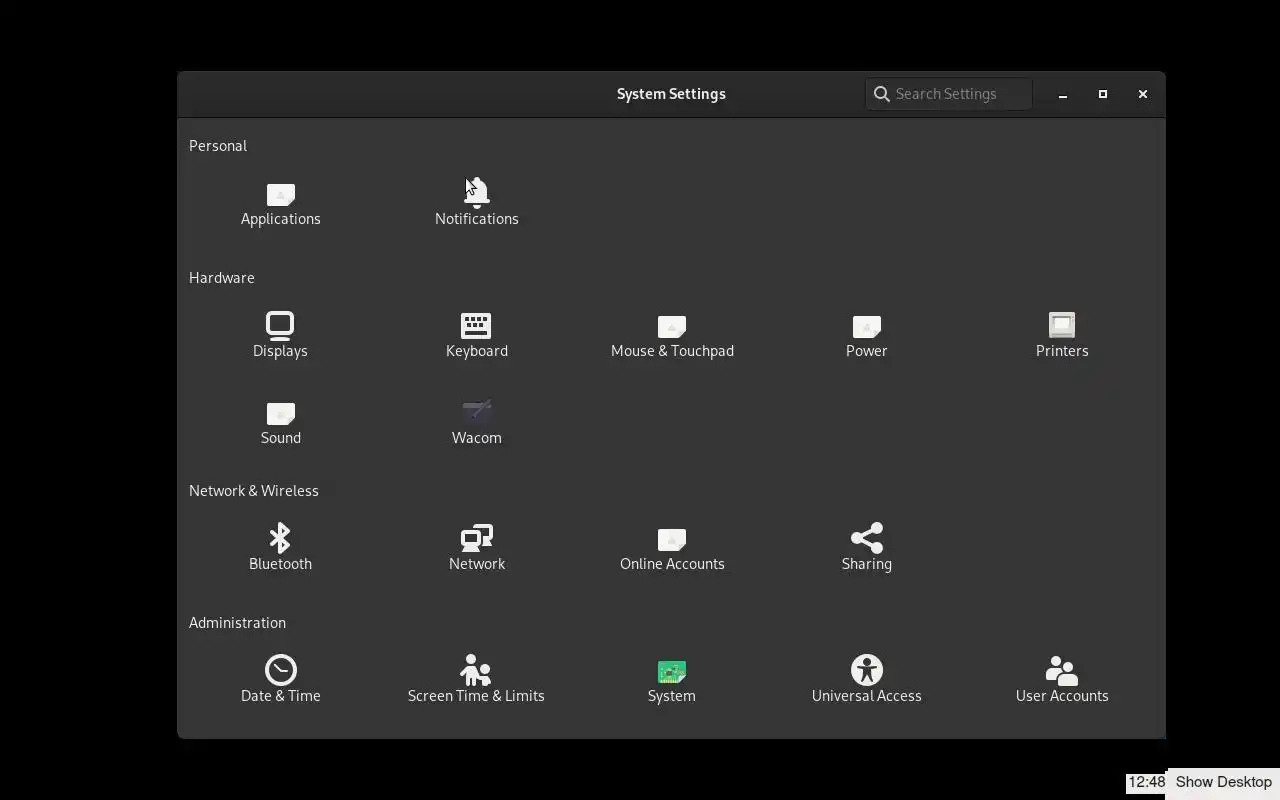1280x800 pixels.
Task: Open Network settings
Action: coord(477,548)
